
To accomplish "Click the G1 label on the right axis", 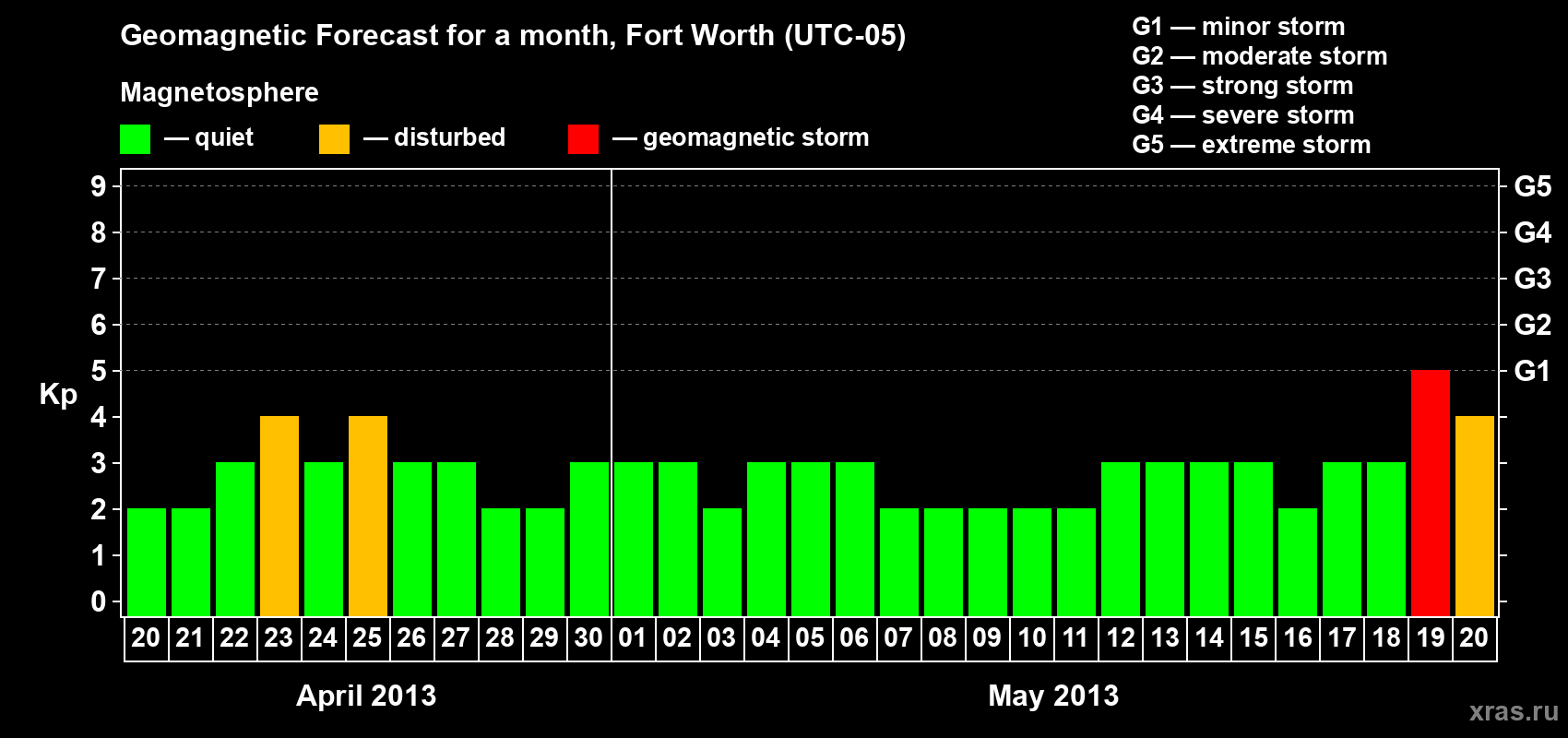I will 1532,371.
